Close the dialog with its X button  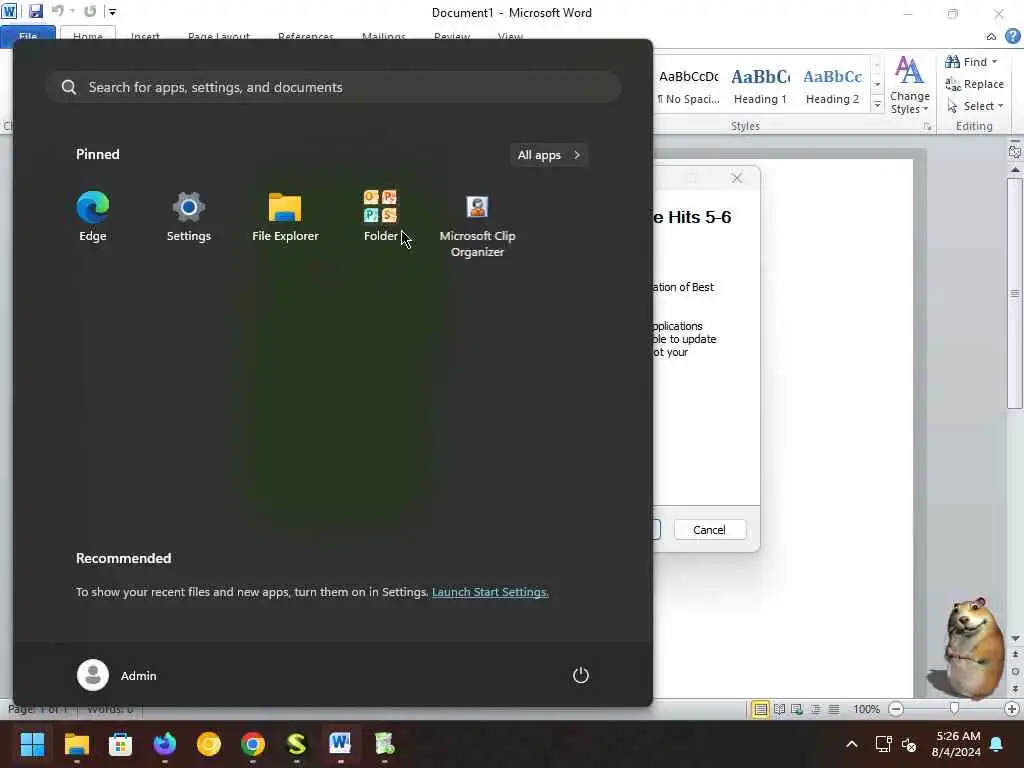(737, 178)
